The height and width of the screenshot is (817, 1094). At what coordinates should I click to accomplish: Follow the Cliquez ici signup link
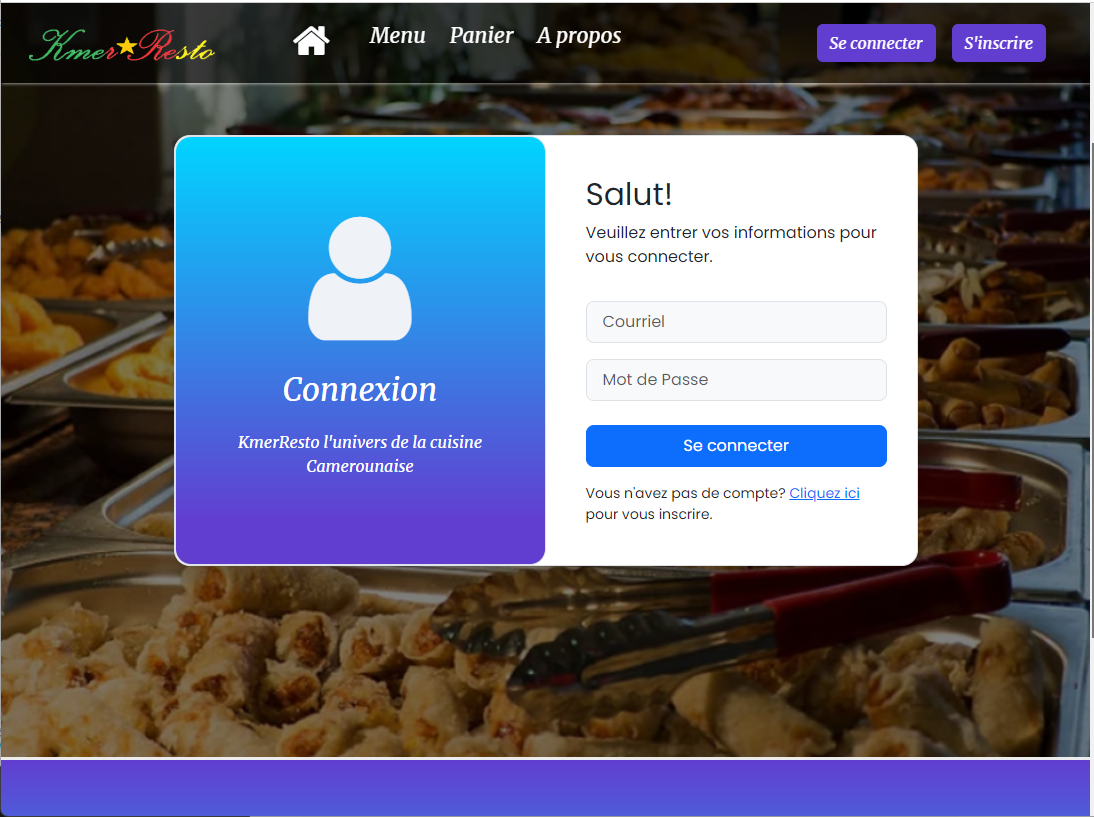click(824, 493)
